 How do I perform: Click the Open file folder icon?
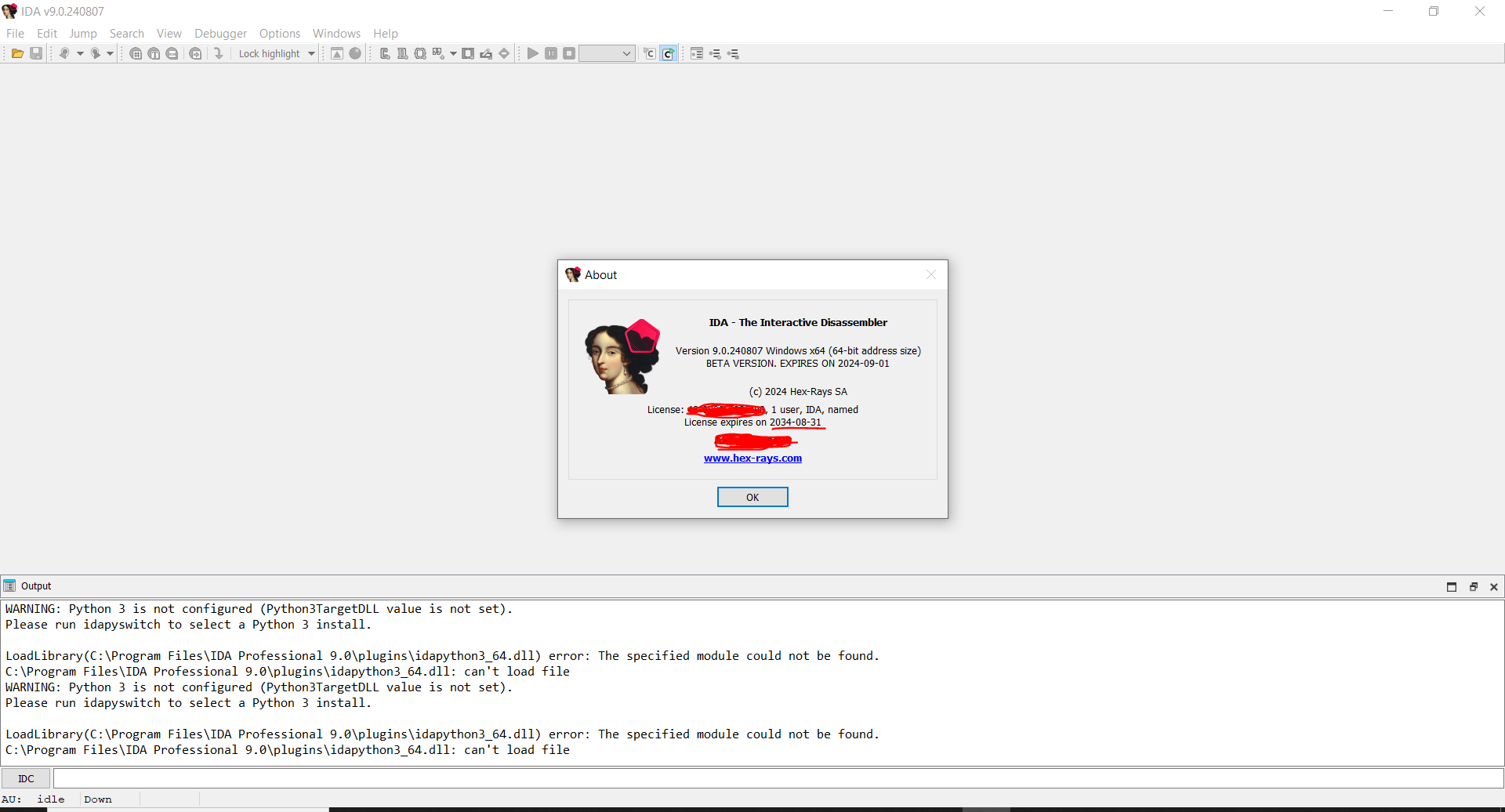click(17, 53)
